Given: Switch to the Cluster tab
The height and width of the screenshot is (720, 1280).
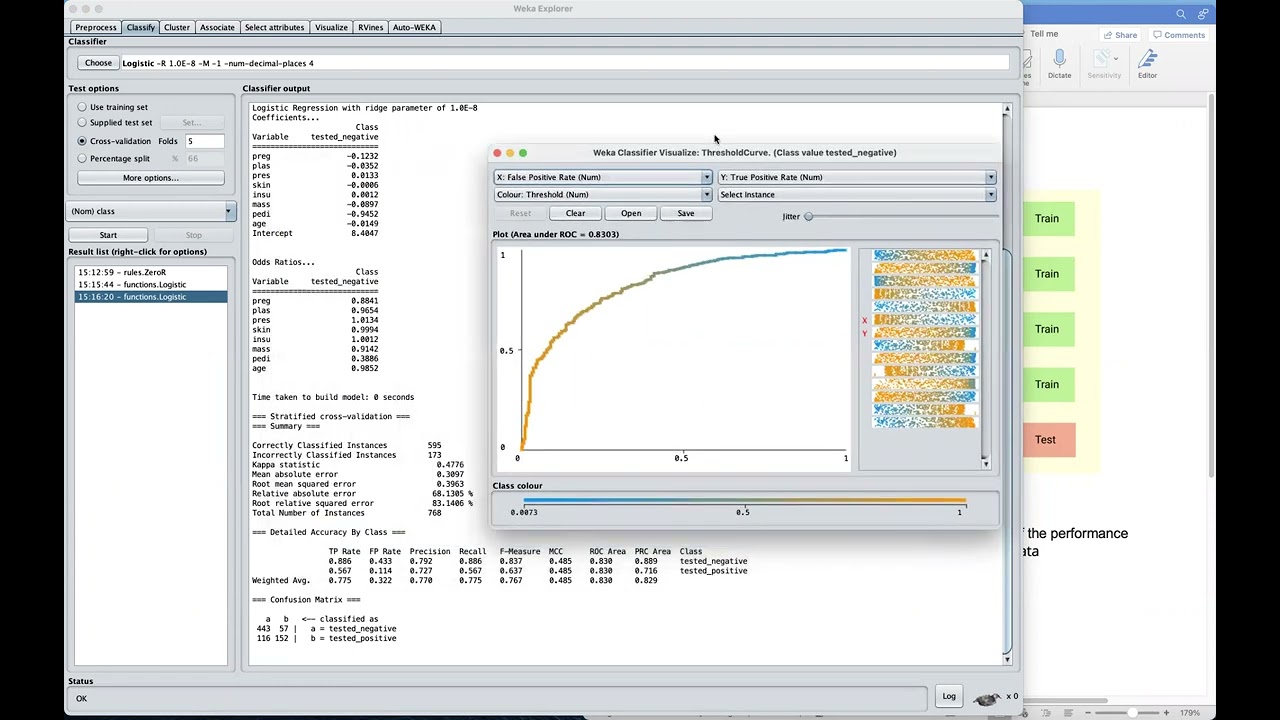Looking at the screenshot, I should 177,27.
